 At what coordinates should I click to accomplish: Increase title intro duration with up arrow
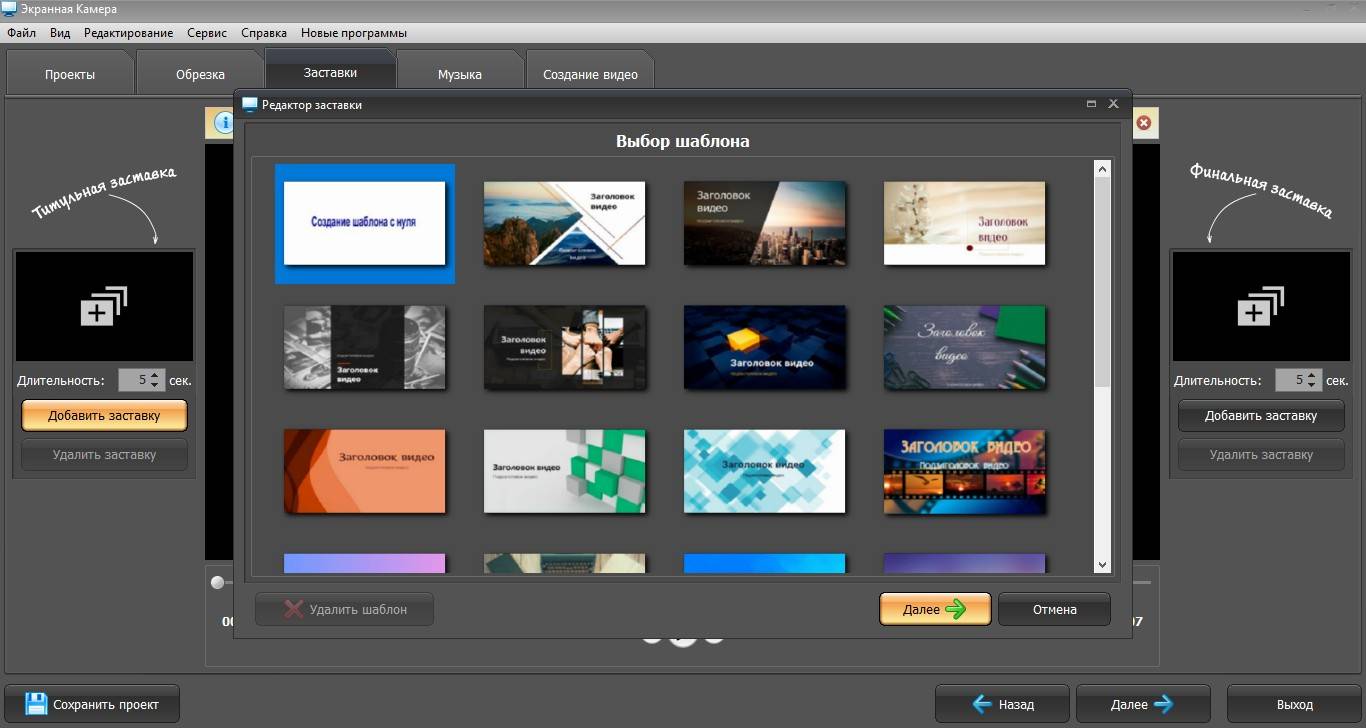(x=154, y=375)
